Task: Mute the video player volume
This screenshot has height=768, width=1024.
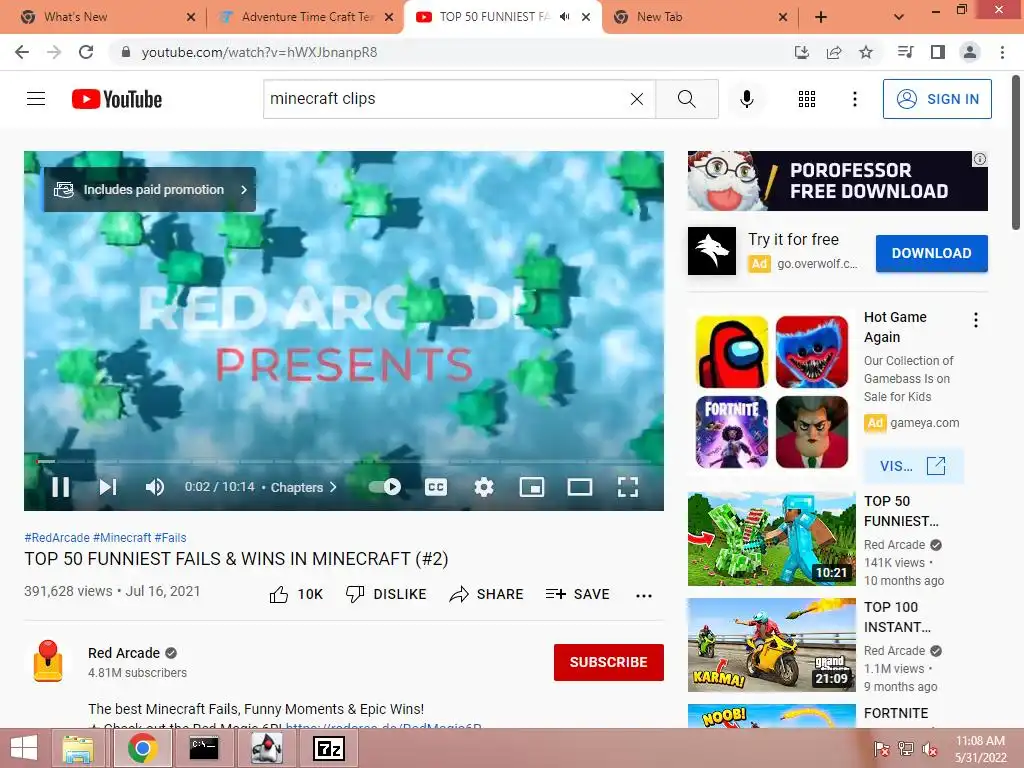Action: (155, 487)
